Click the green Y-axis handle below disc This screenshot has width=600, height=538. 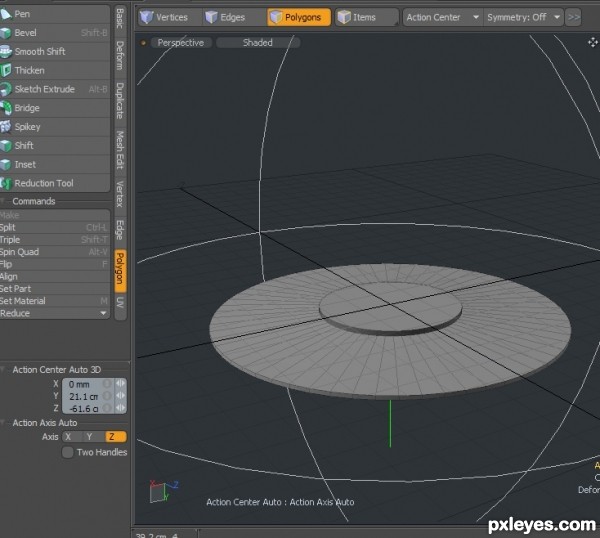[390, 423]
